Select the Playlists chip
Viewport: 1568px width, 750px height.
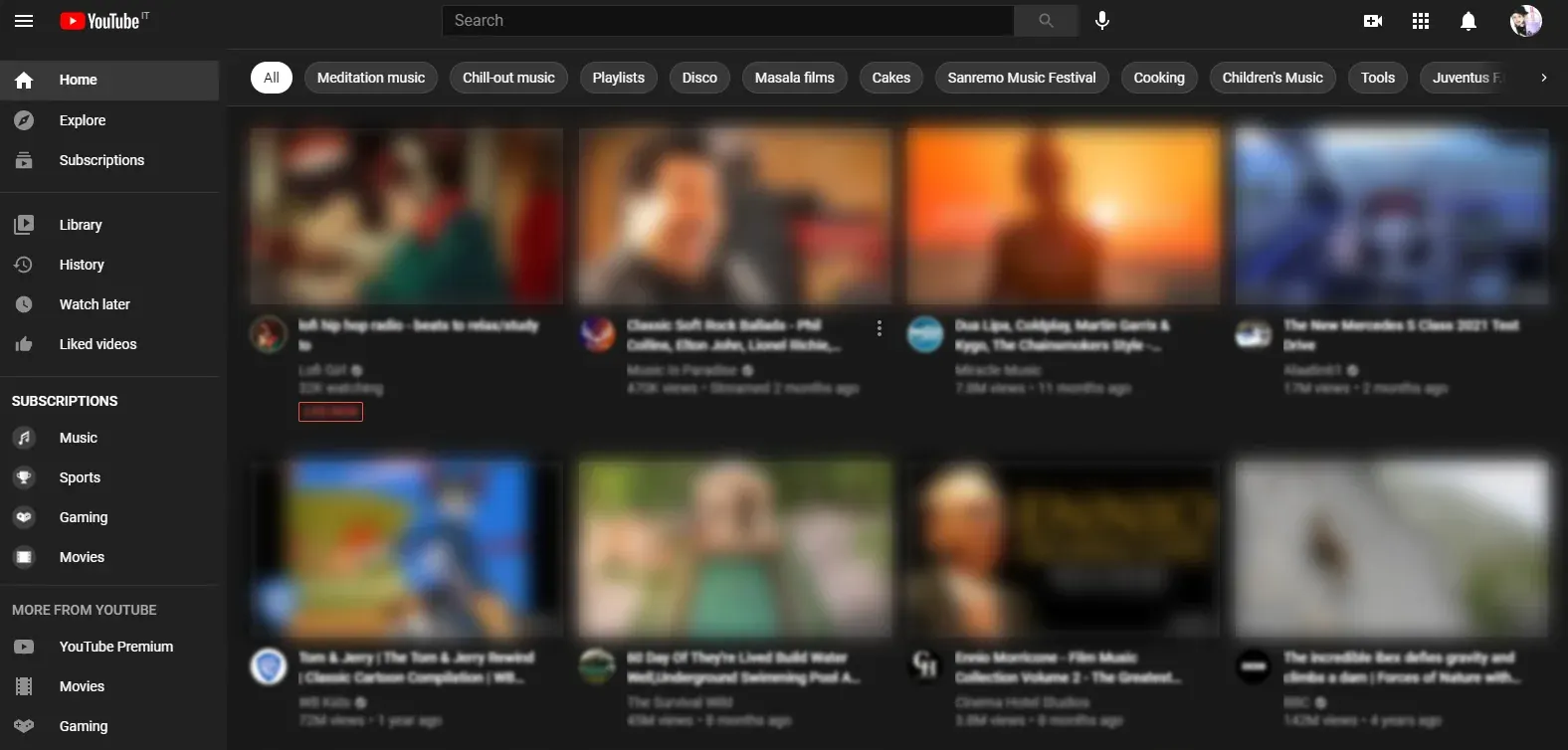tap(619, 78)
